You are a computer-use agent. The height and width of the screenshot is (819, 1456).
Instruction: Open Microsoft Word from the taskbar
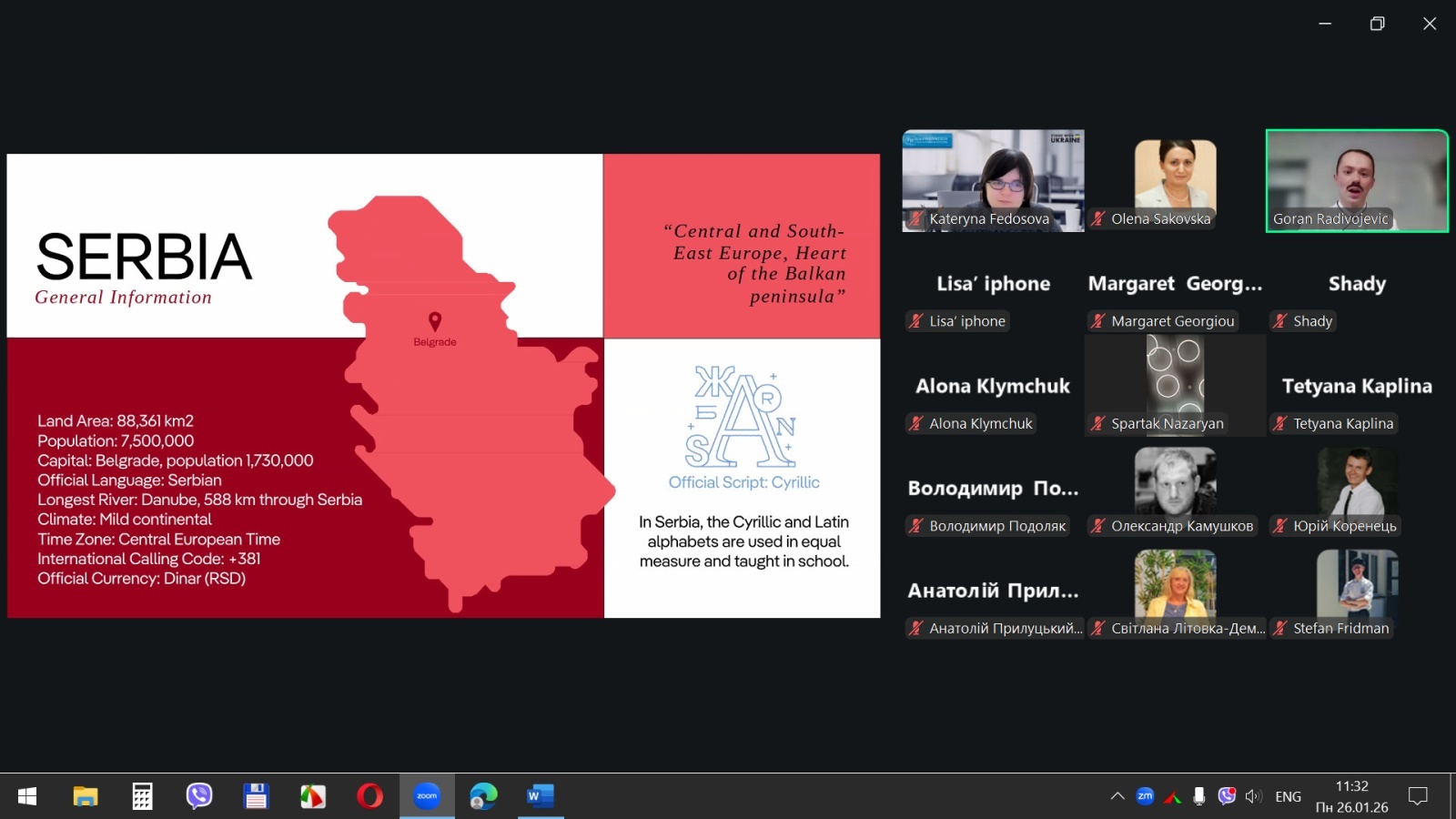540,796
